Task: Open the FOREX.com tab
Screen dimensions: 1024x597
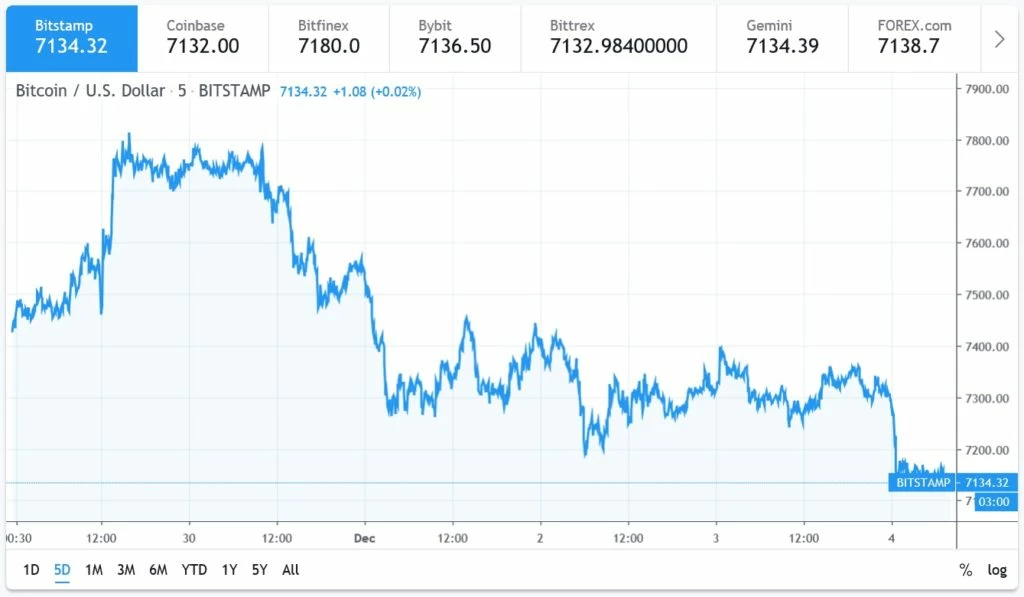Action: (x=914, y=38)
